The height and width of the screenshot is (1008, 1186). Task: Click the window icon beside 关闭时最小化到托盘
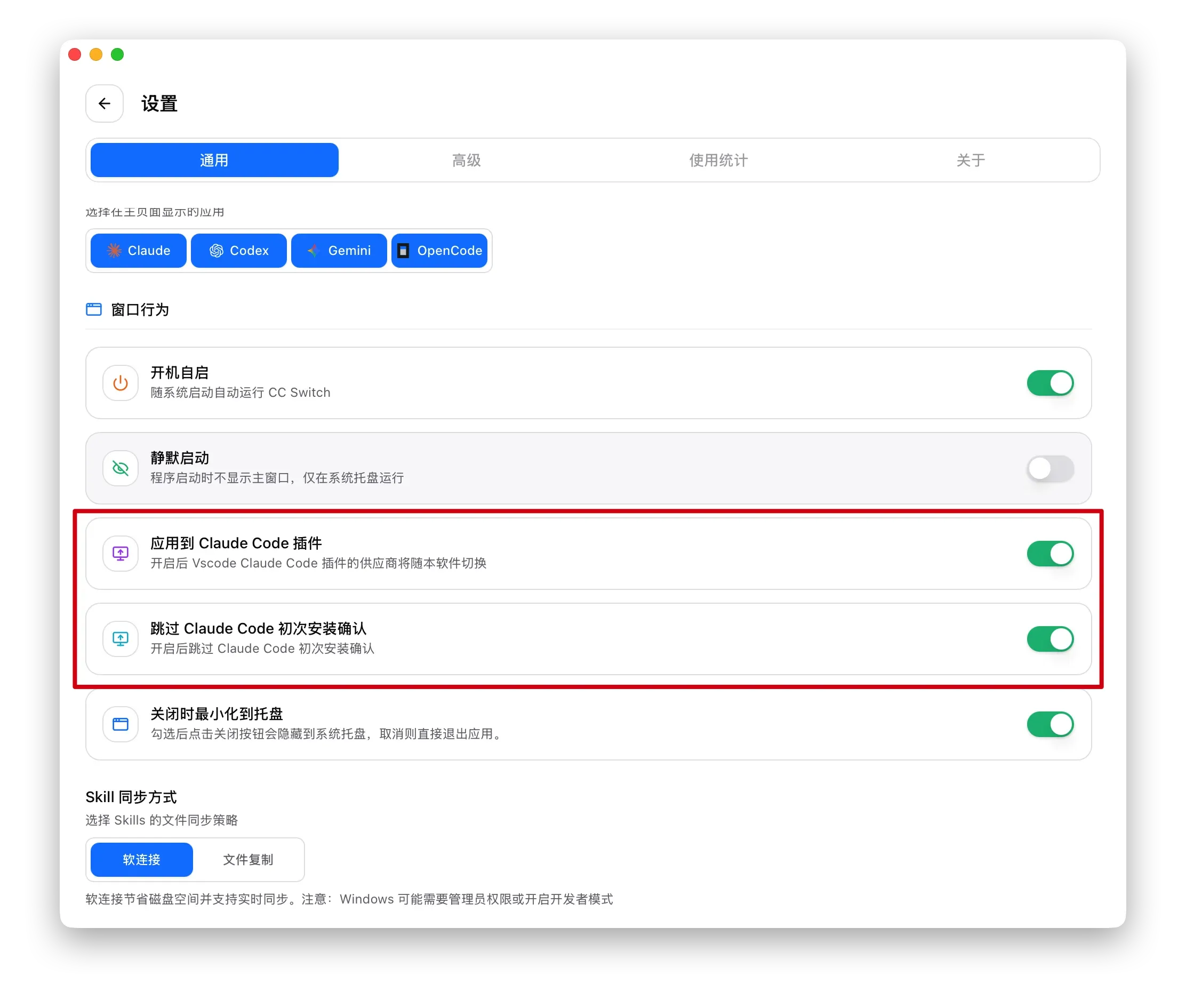121,724
